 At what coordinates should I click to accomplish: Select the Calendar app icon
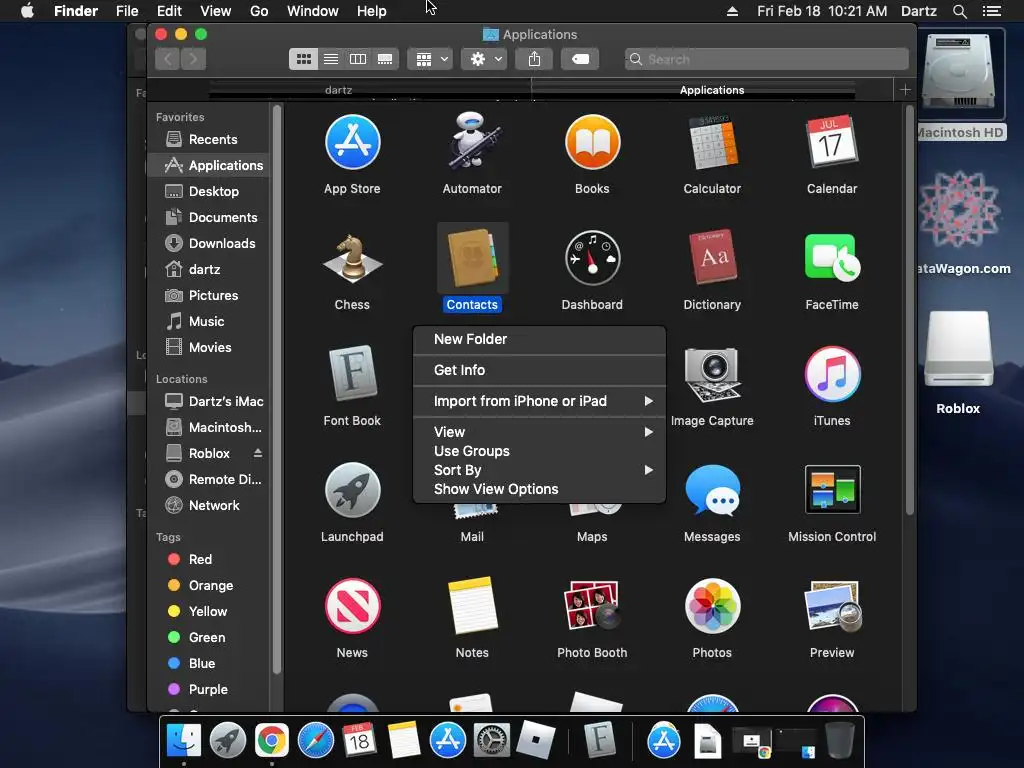[832, 142]
